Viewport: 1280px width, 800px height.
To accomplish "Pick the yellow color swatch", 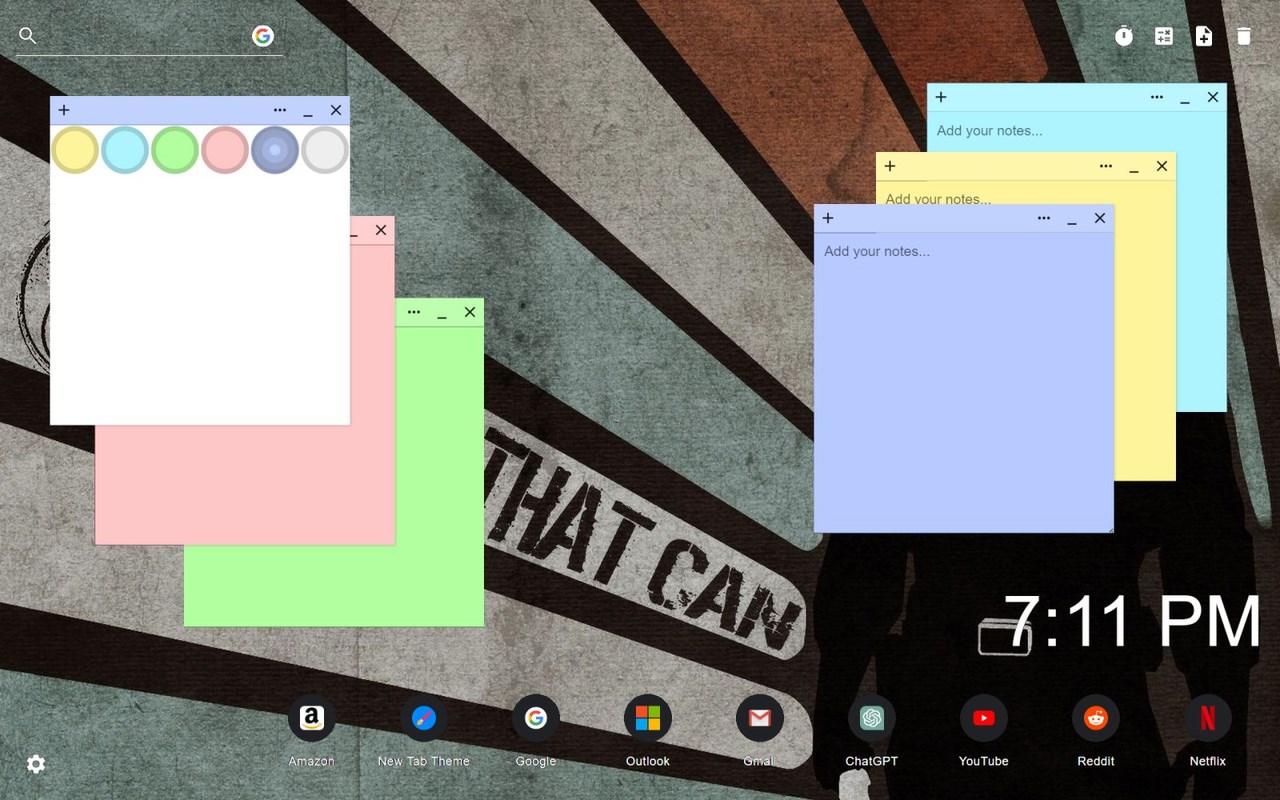I will click(x=75, y=150).
